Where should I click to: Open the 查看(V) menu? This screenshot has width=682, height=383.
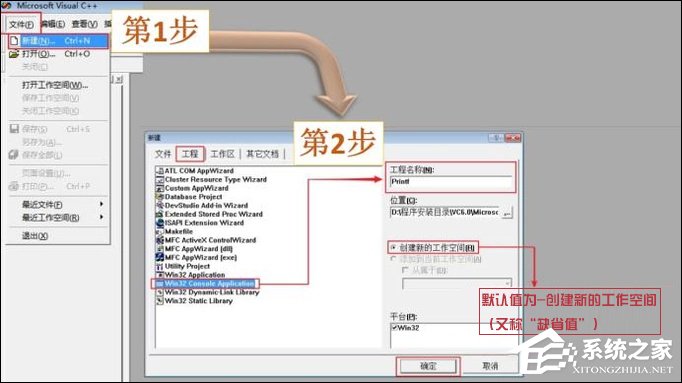point(84,24)
